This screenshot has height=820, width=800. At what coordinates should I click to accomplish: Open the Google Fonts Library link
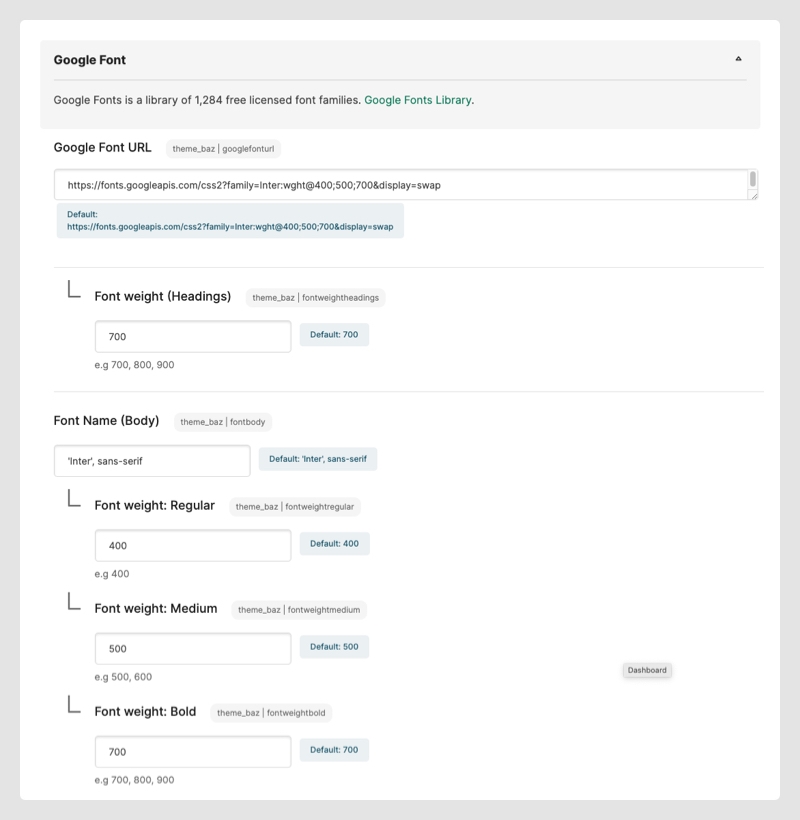418,100
